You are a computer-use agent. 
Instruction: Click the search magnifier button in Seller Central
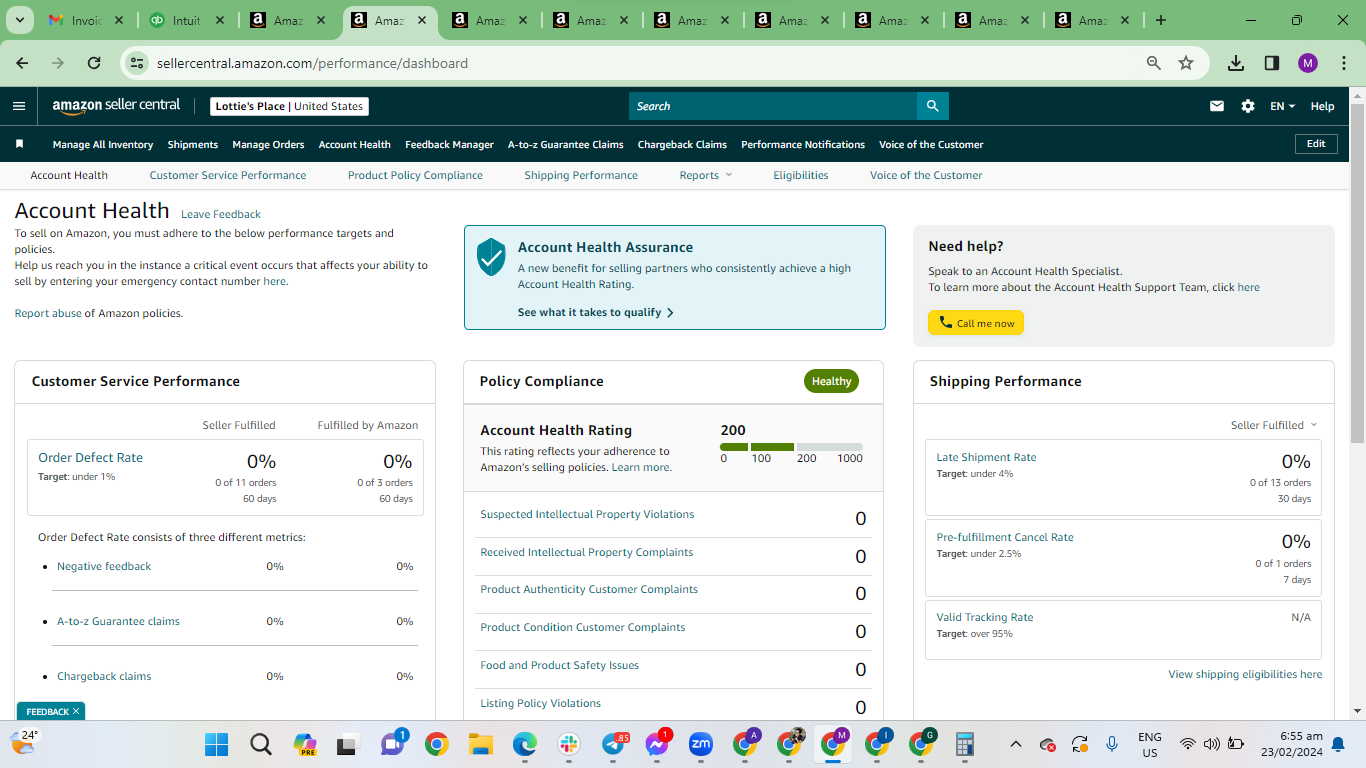[932, 106]
